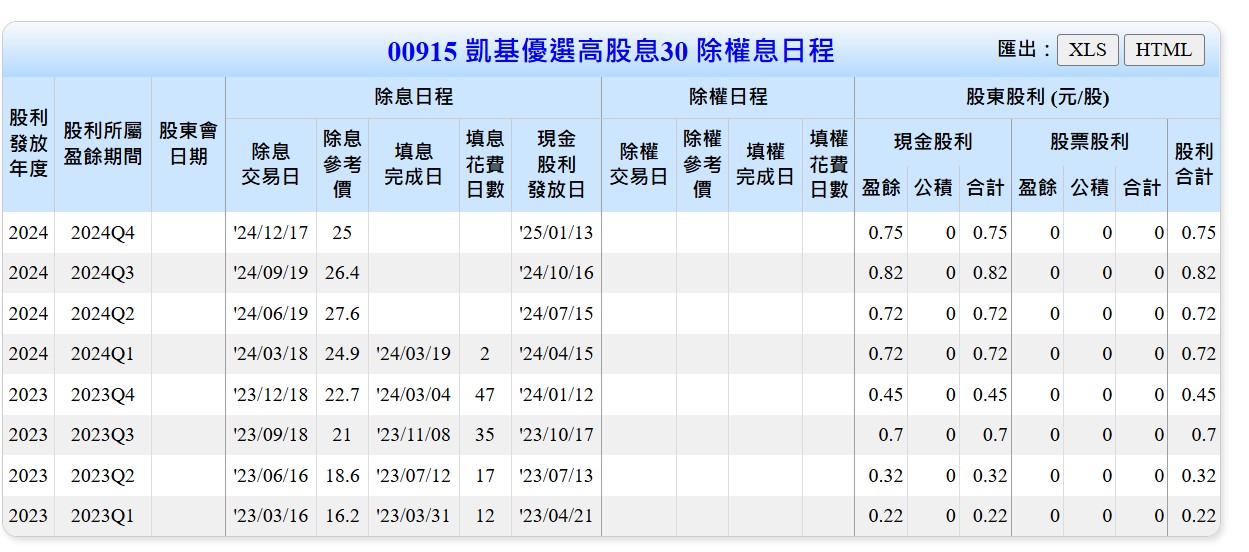Click ex-dividend date '24/12/17

point(271,233)
